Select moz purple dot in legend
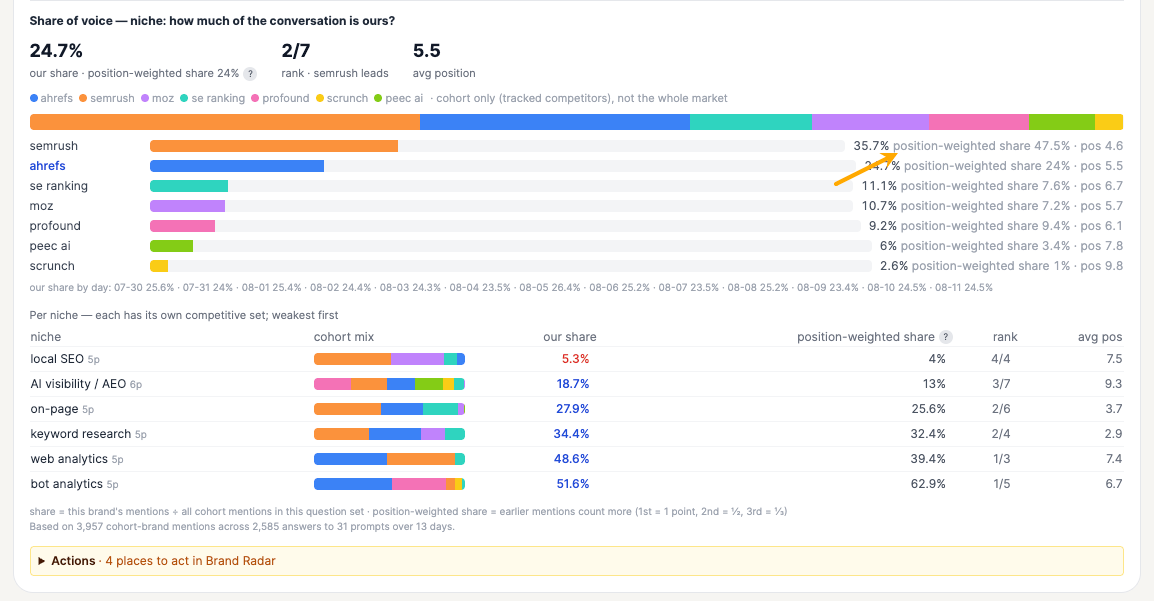 click(145, 98)
